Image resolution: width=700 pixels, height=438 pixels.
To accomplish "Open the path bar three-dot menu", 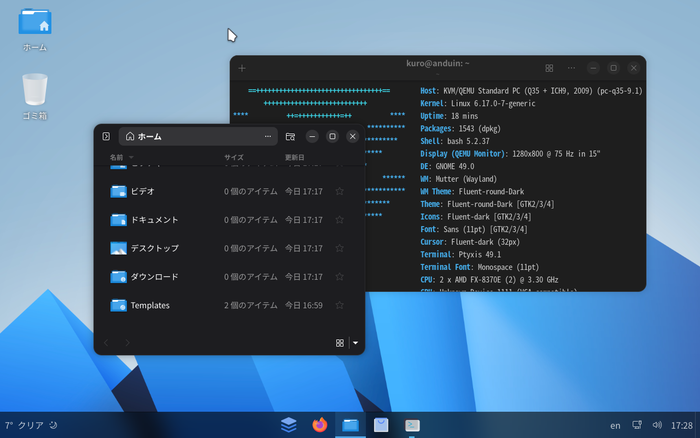I will [x=268, y=136].
